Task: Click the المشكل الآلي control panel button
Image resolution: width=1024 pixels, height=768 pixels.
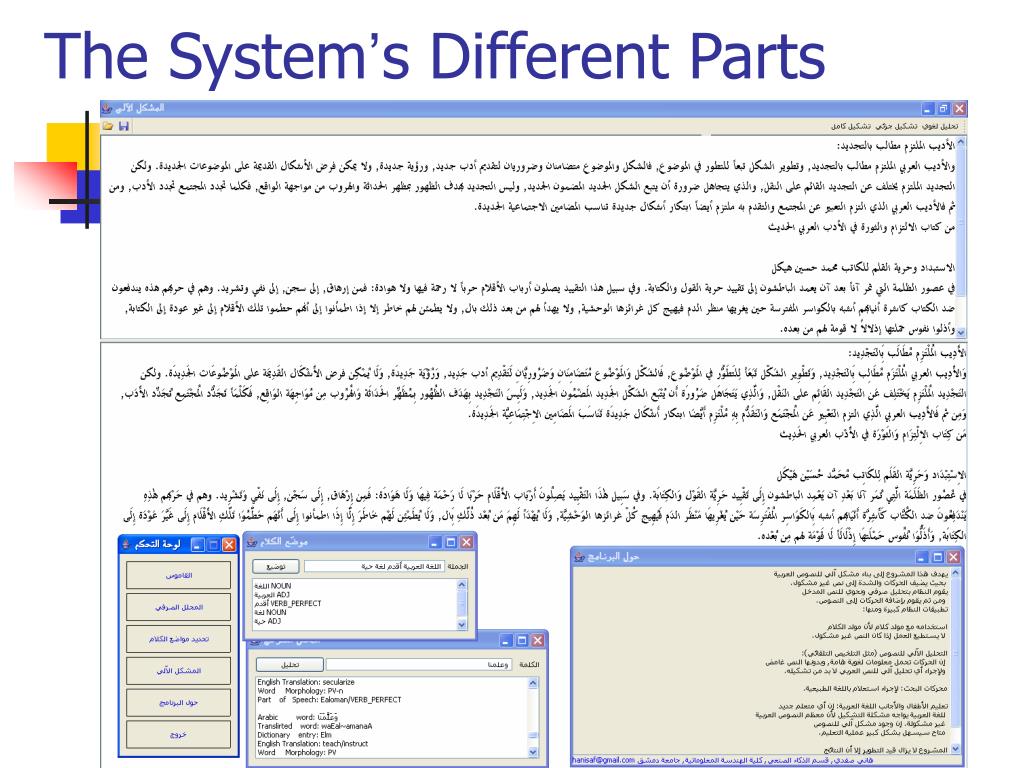Action: pyautogui.click(x=178, y=671)
